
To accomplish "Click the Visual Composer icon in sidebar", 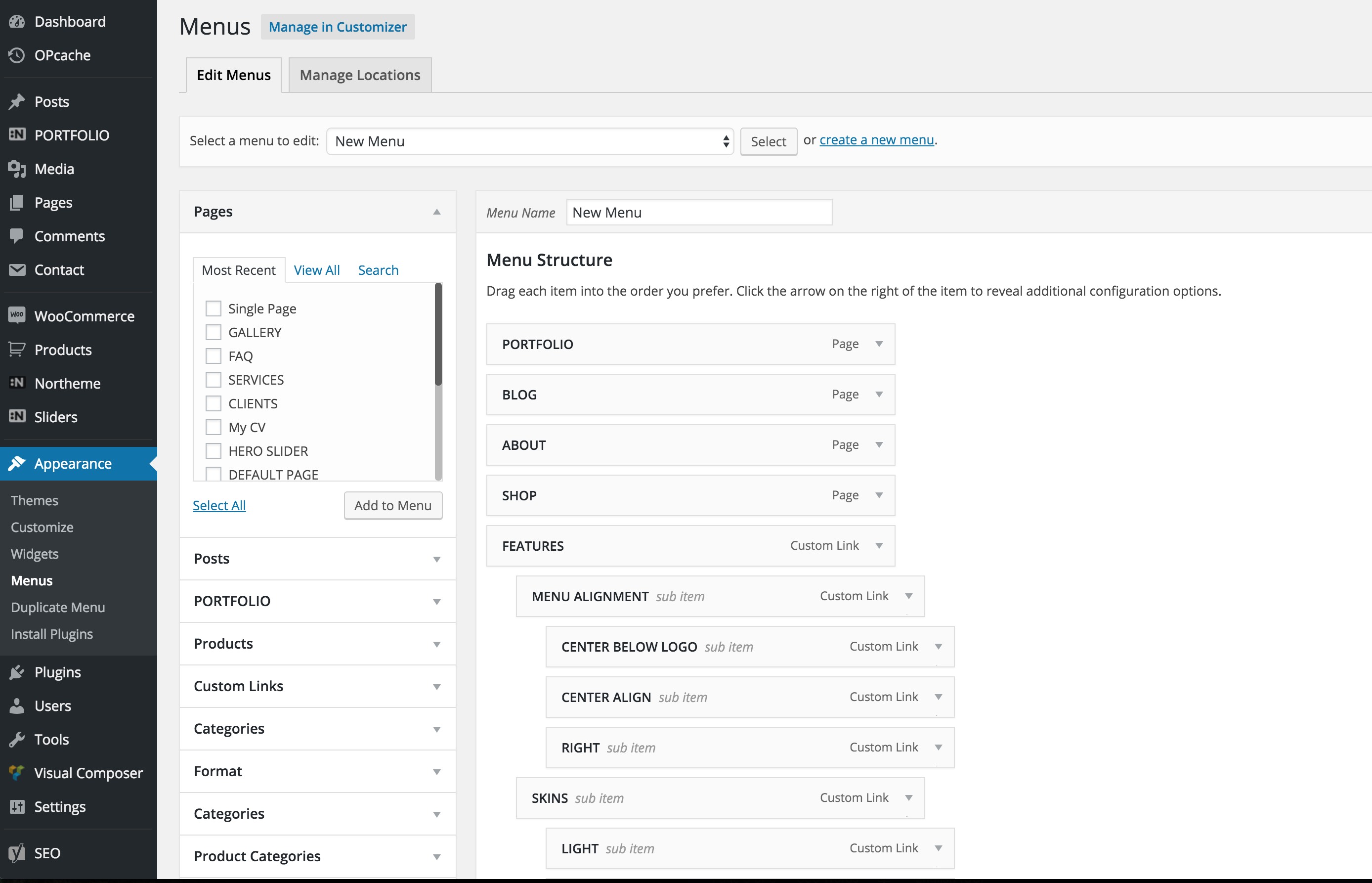I will tap(16, 772).
